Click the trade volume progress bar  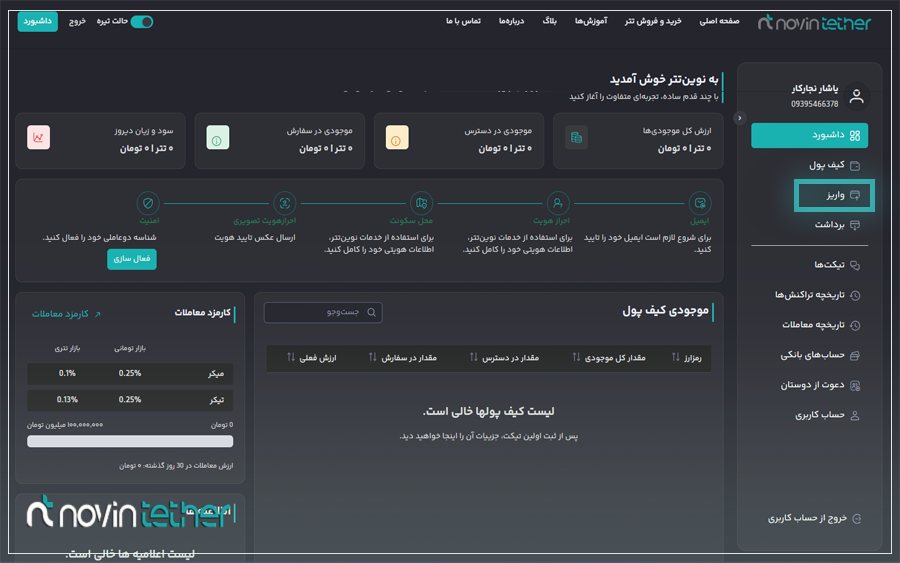click(130, 441)
